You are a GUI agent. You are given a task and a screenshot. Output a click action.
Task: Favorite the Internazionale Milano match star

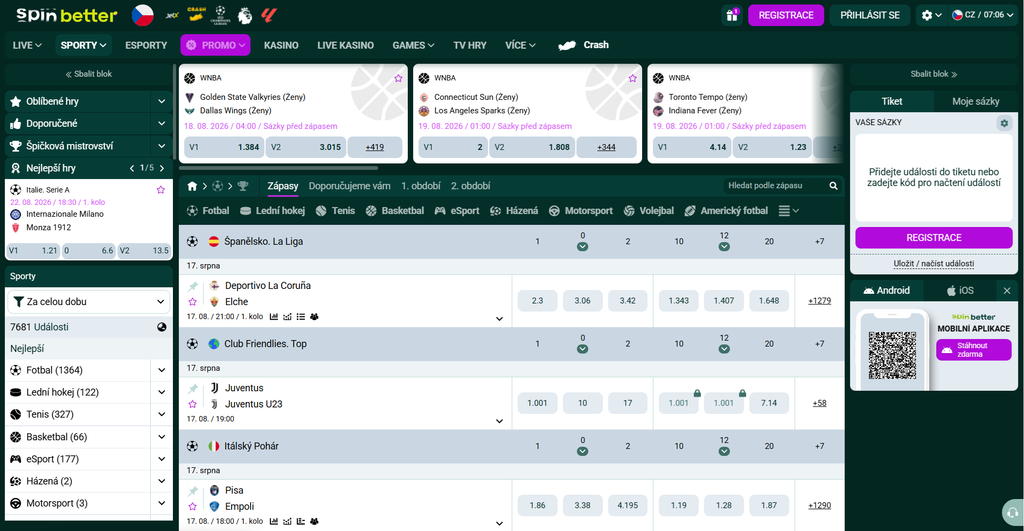tap(161, 190)
